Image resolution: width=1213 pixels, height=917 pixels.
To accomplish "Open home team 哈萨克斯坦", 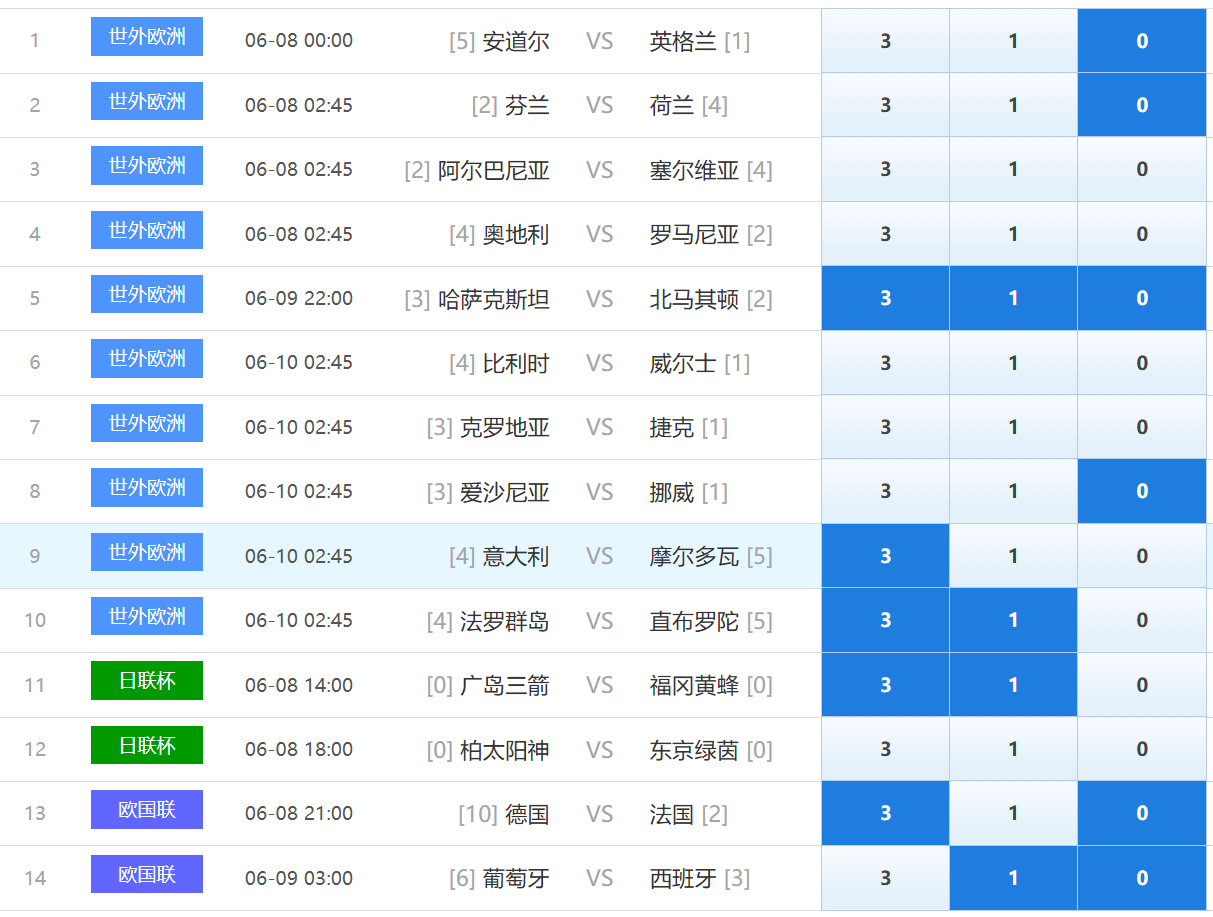I will 494,298.
